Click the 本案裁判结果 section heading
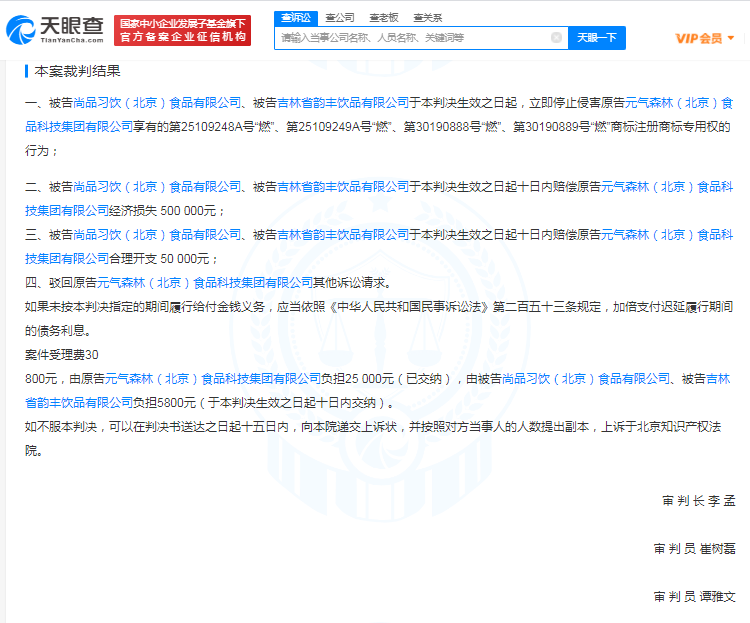 77,71
